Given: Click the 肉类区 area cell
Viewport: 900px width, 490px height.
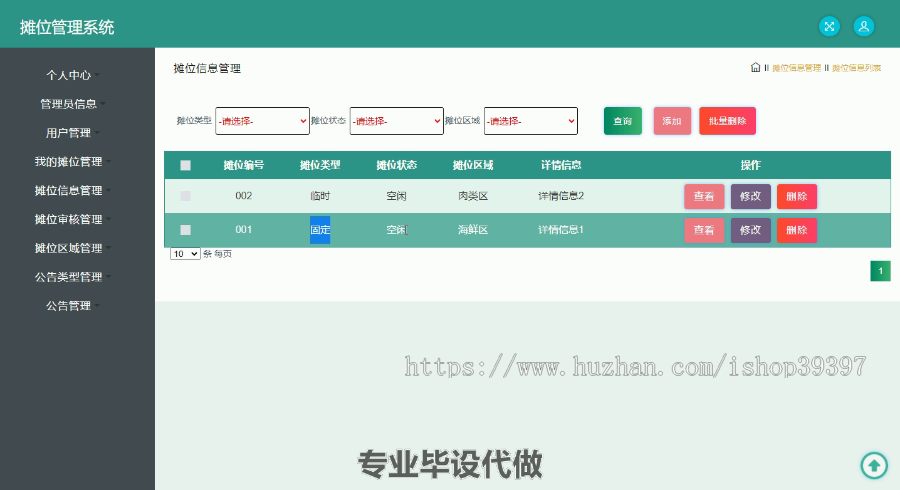Looking at the screenshot, I should click(473, 196).
